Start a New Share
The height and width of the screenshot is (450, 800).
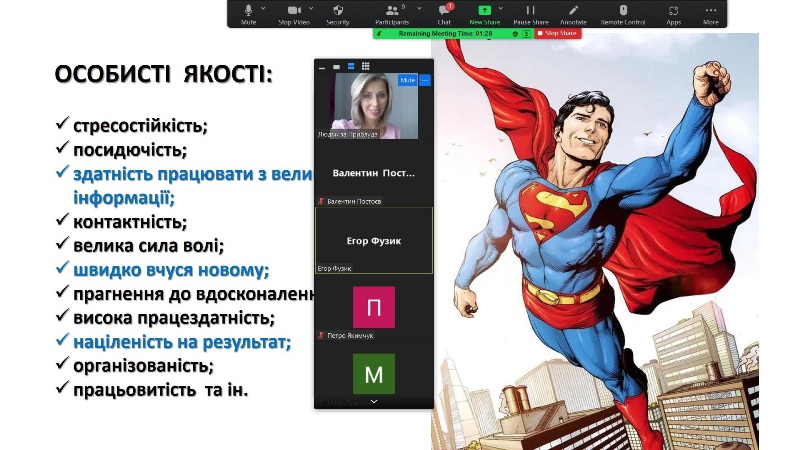484,14
